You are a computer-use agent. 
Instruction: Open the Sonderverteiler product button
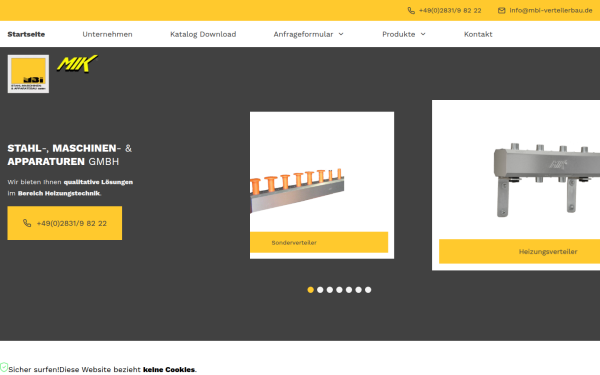(x=319, y=242)
